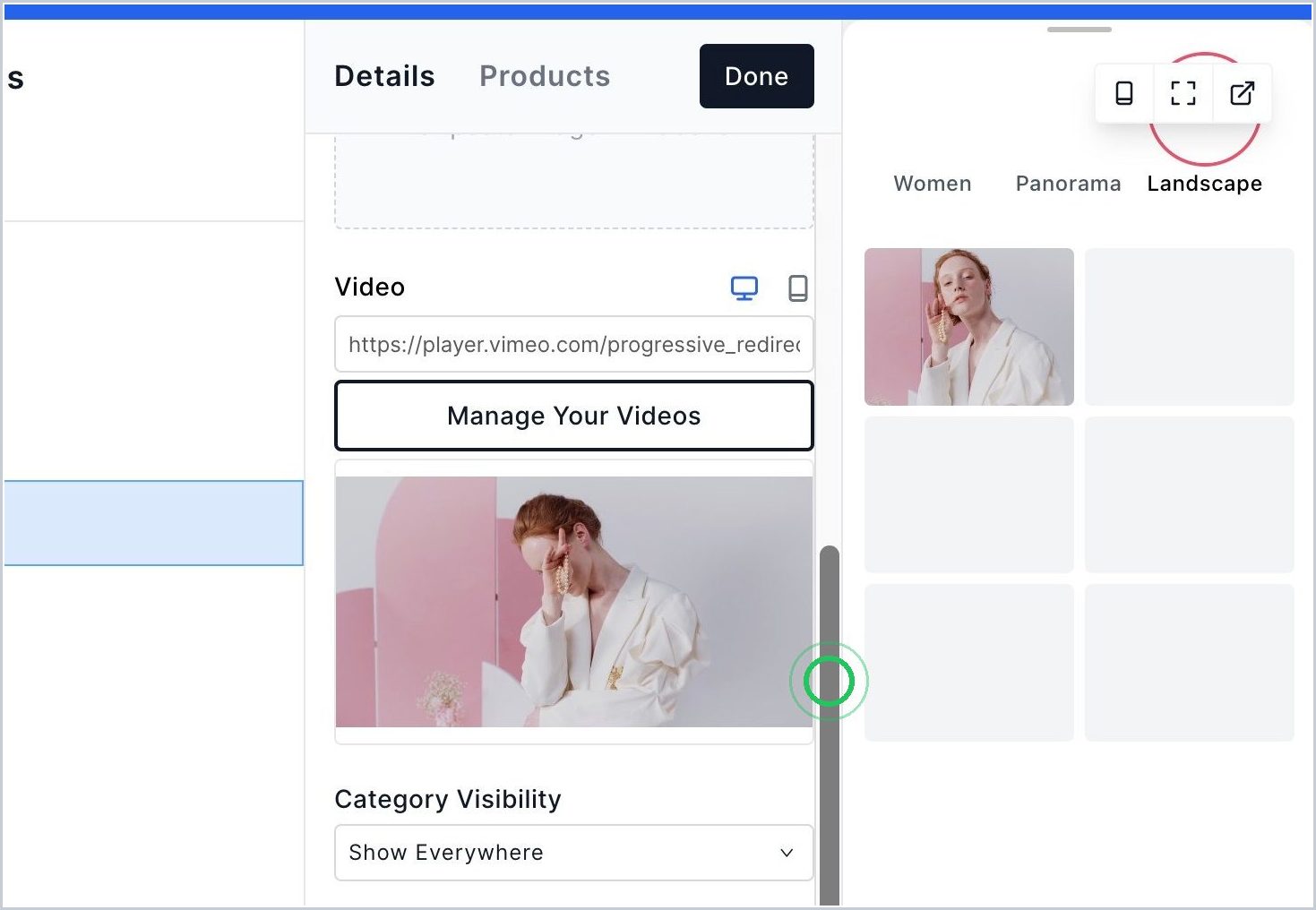The image size is (1316, 910).
Task: Switch preview to mobile device icon
Action: [1123, 93]
